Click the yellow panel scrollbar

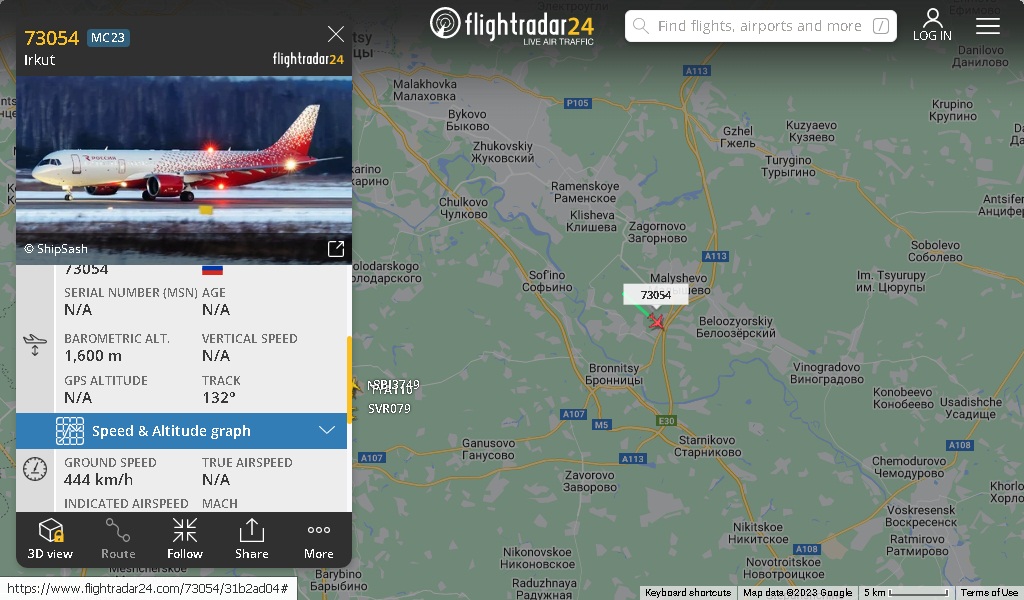pyautogui.click(x=349, y=380)
